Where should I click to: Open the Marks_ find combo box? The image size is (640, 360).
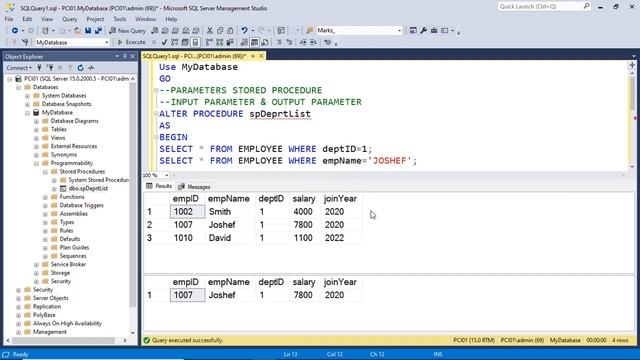pos(359,31)
